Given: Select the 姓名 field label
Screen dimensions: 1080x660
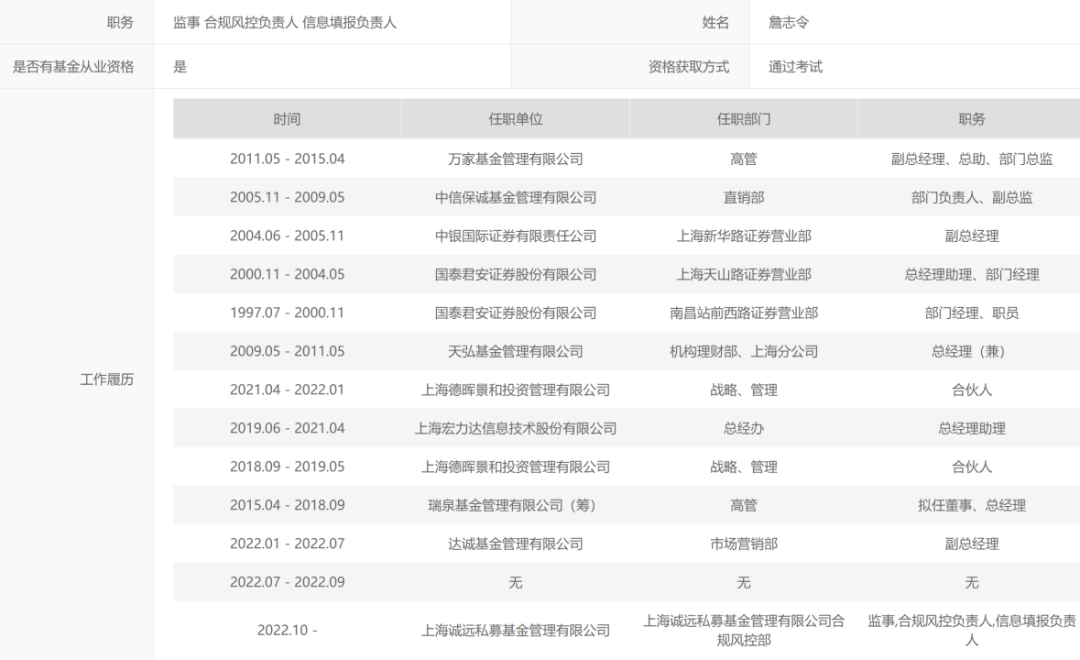Looking at the screenshot, I should 715,23.
